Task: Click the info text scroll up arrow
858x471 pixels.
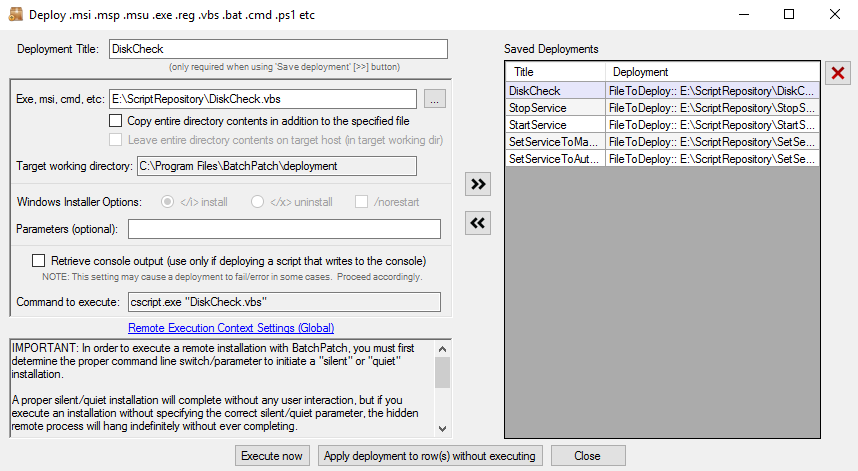Action: pos(443,348)
